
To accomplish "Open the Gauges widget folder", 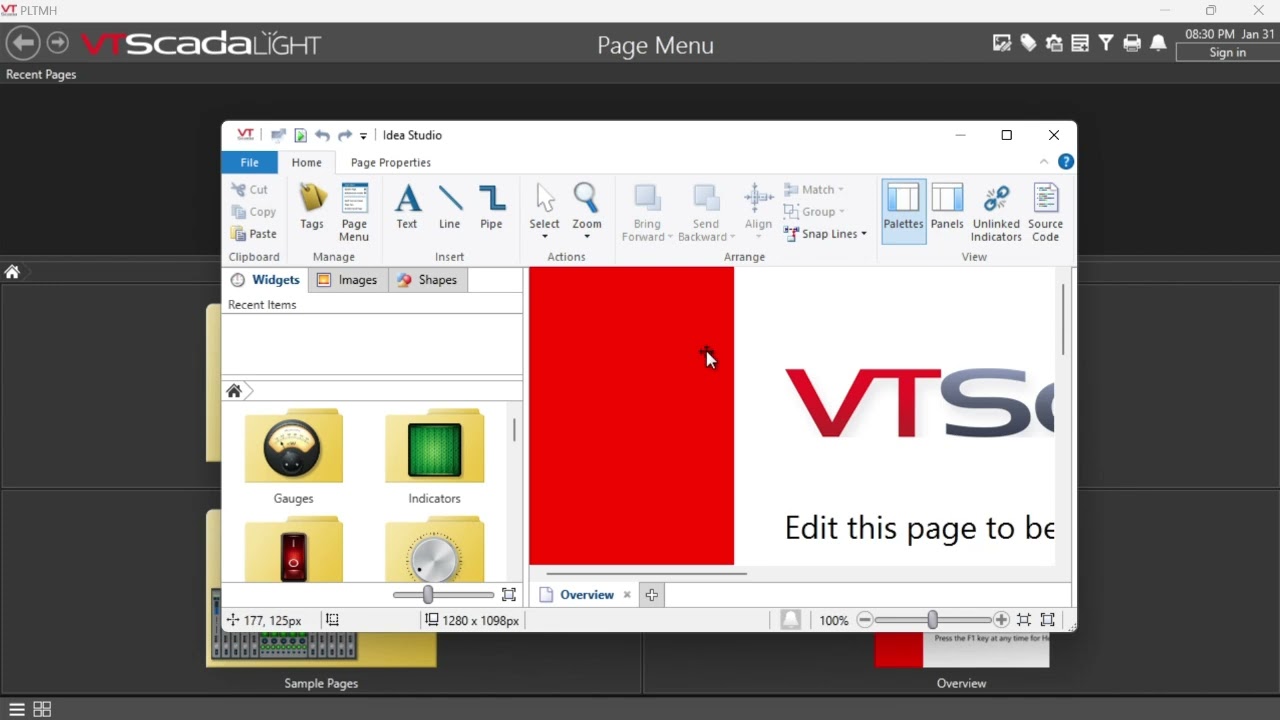I will click(x=293, y=457).
